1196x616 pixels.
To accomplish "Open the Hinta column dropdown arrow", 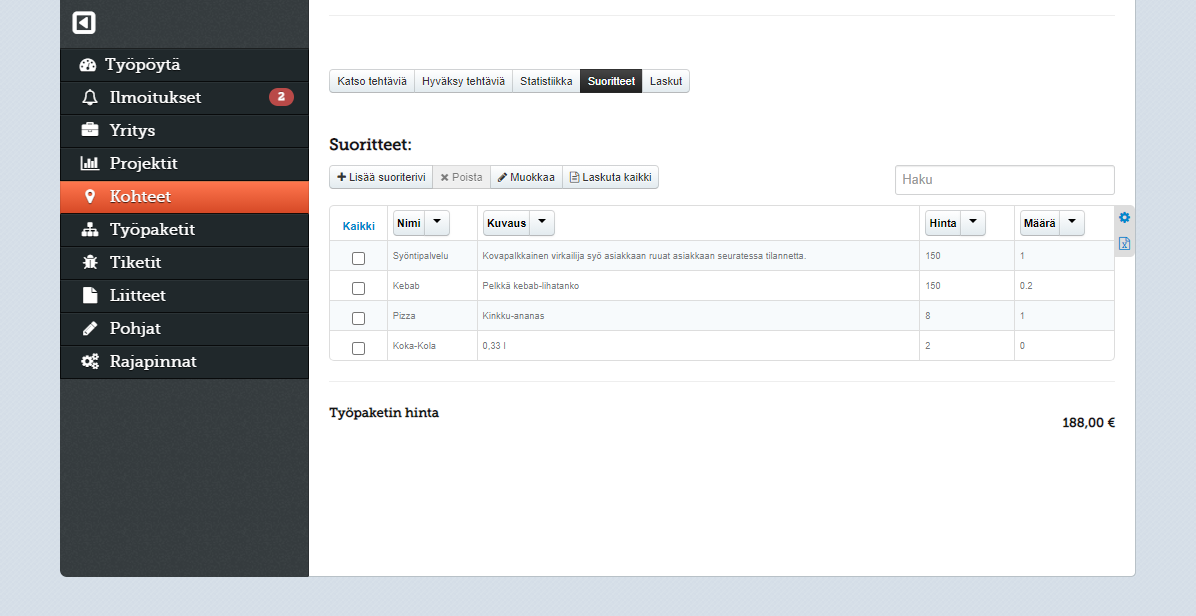I will 972,223.
